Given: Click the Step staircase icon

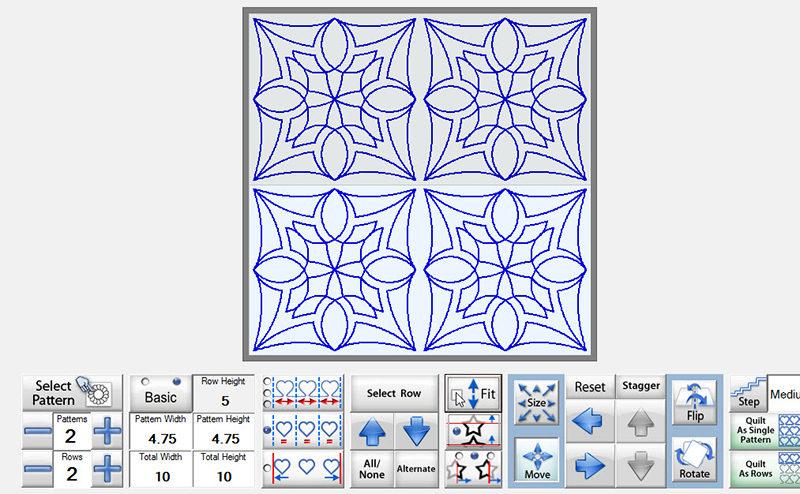Looking at the screenshot, I should point(748,392).
